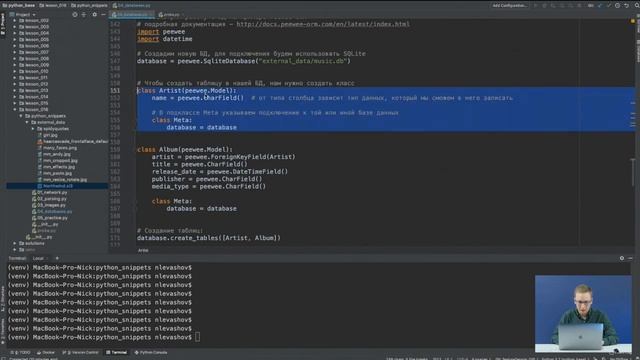Screen dimensions: 640x360
Task: Expand the solutions folder arrow
Action: pyautogui.click(x=15, y=243)
